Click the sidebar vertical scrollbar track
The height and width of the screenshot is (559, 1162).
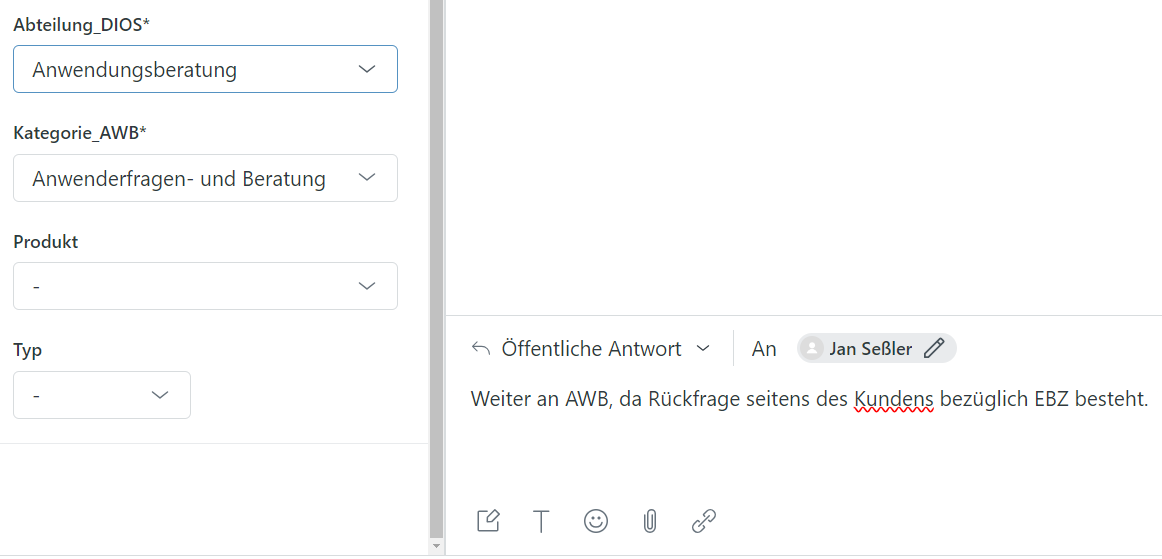[x=435, y=270]
